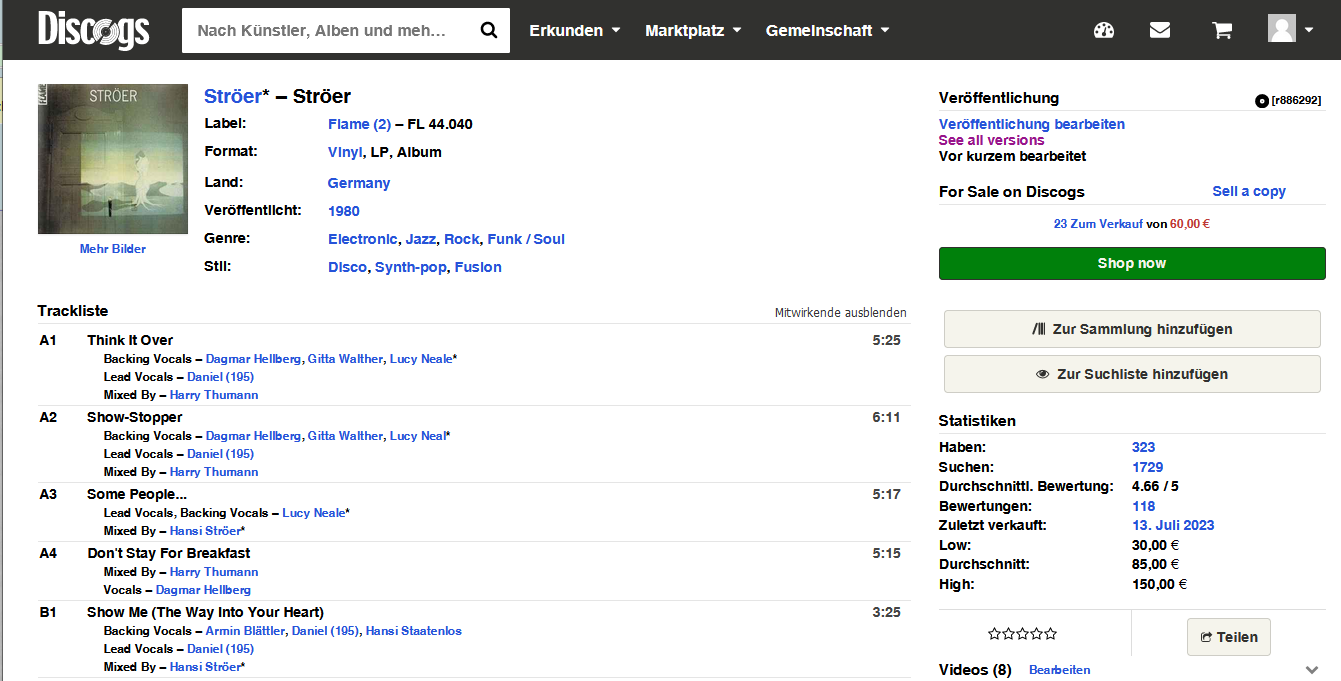The height and width of the screenshot is (681, 1341).
Task: Open the dashboard gauge icon
Action: tap(1104, 30)
